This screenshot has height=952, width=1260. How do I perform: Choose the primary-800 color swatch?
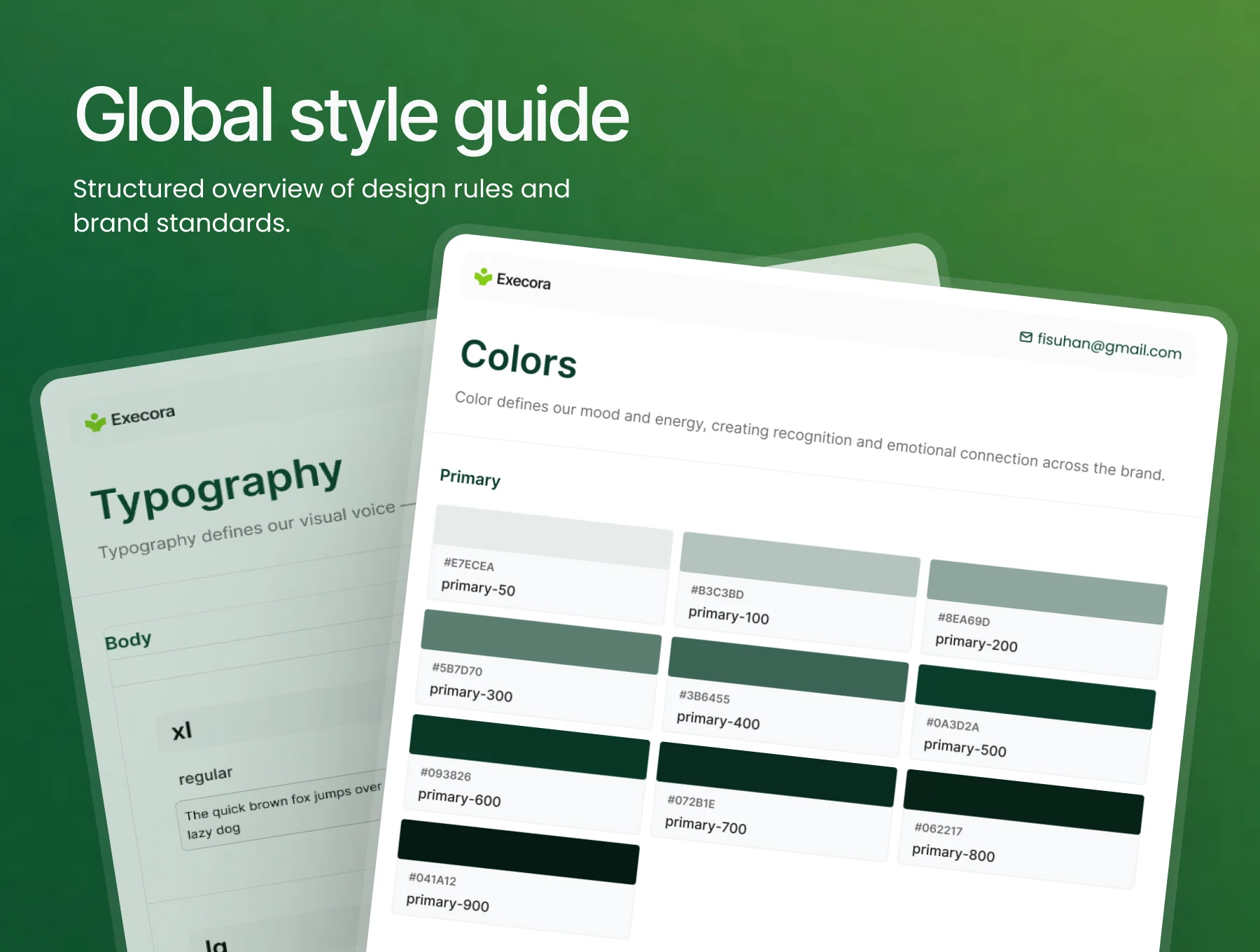pos(1023,802)
